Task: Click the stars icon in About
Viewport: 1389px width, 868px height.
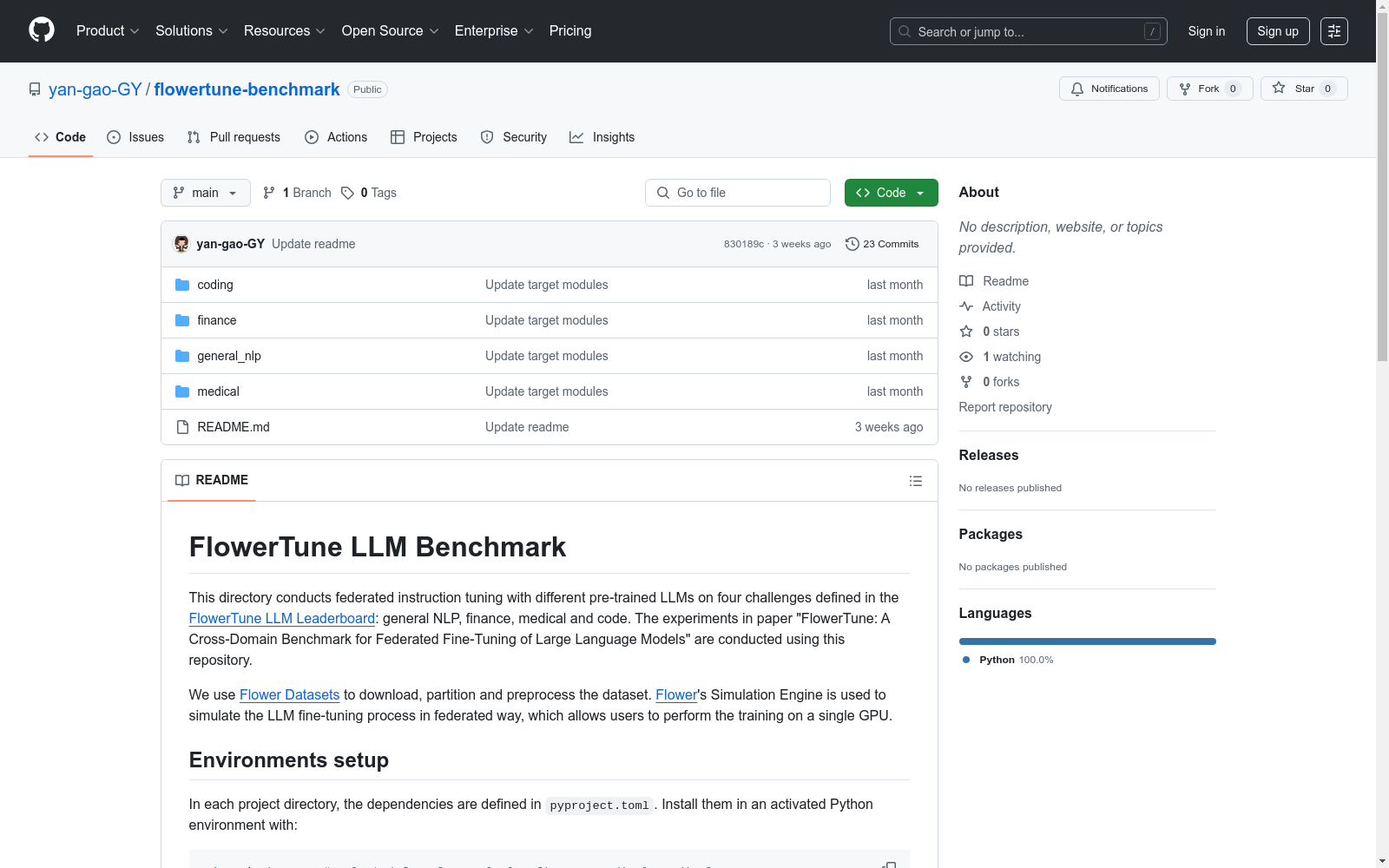Action: (x=966, y=332)
